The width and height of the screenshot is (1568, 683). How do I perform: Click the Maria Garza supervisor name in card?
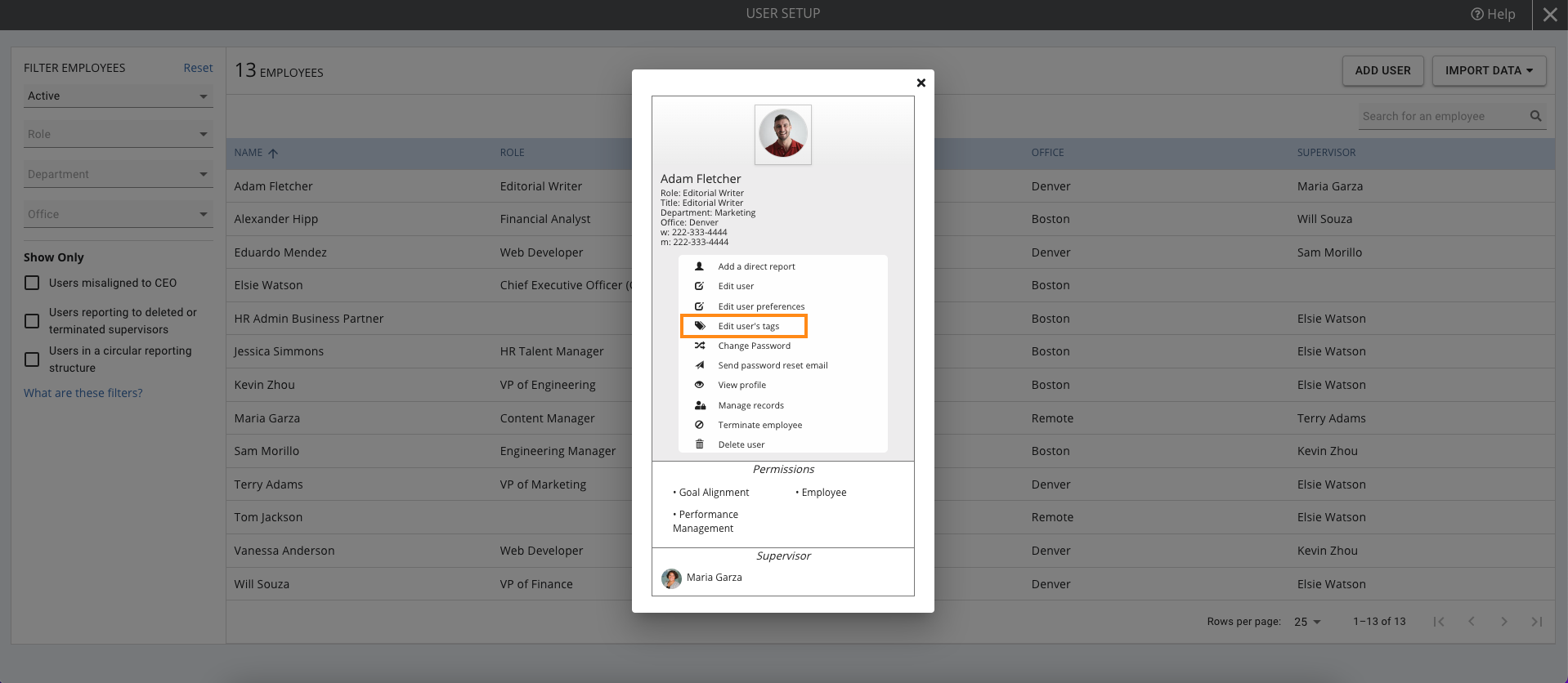pos(714,578)
